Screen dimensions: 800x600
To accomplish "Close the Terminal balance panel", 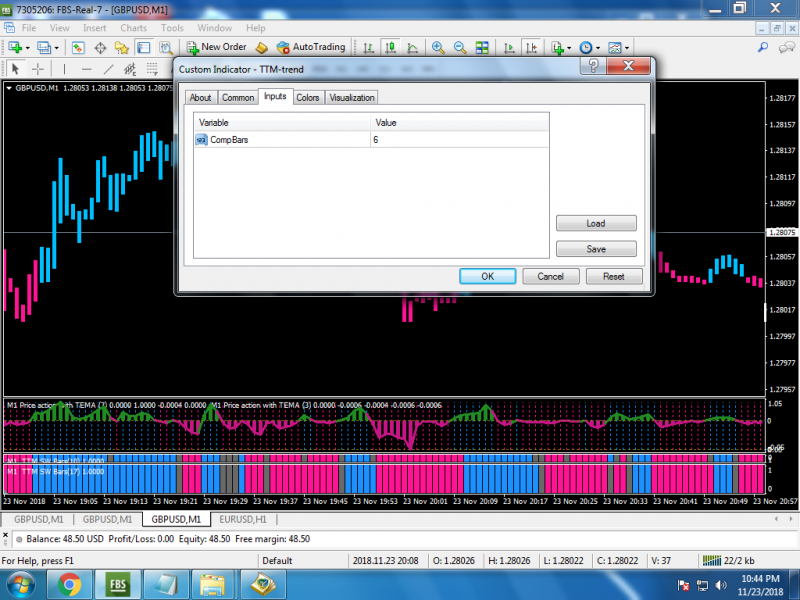I will tap(5, 535).
